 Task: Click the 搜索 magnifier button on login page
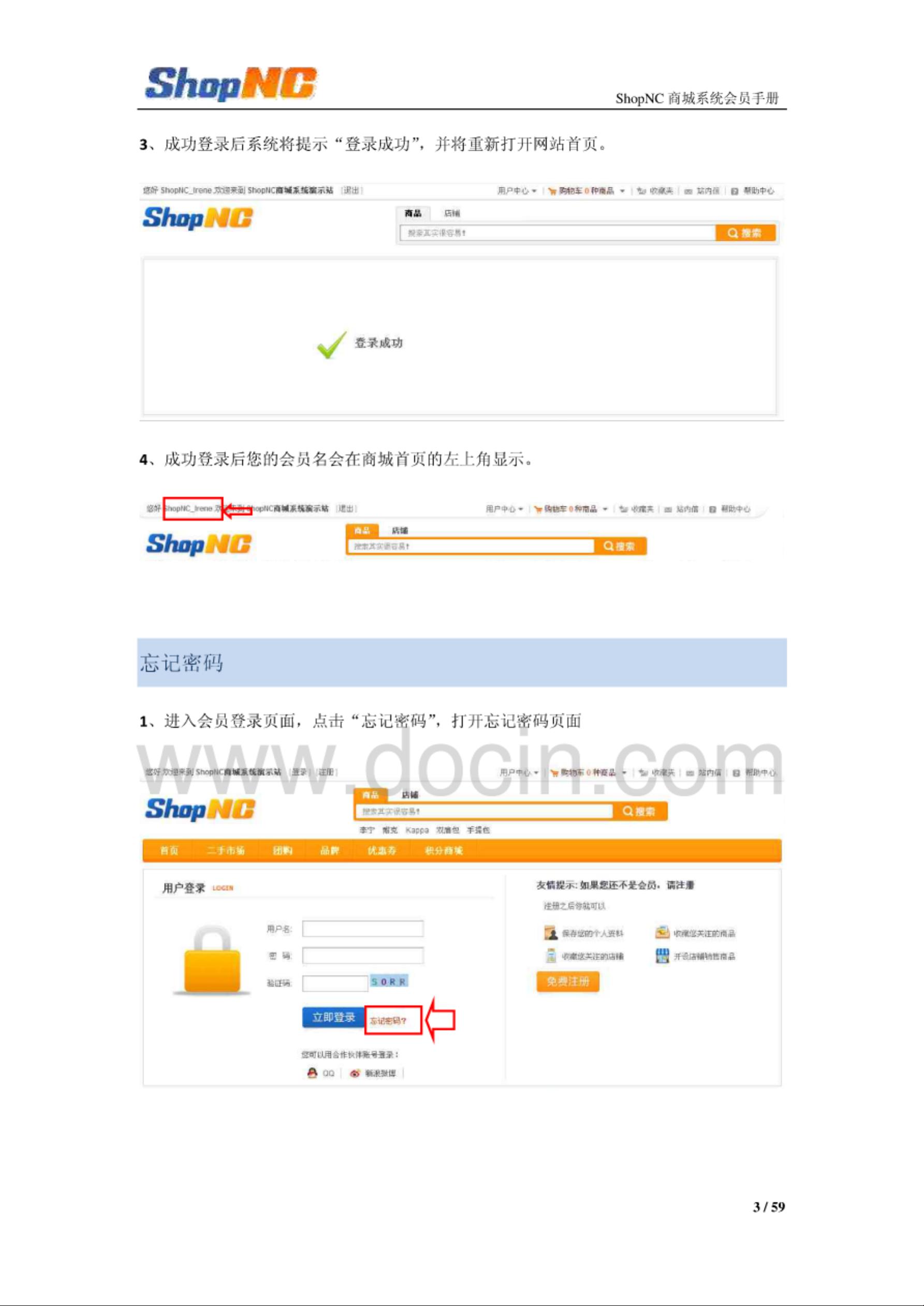pos(639,811)
